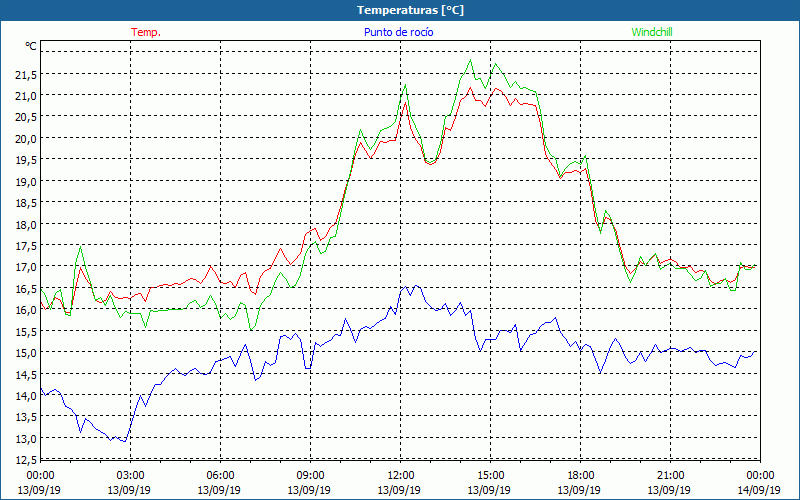Select the red Temp. legend label
The image size is (800, 500).
(146, 32)
